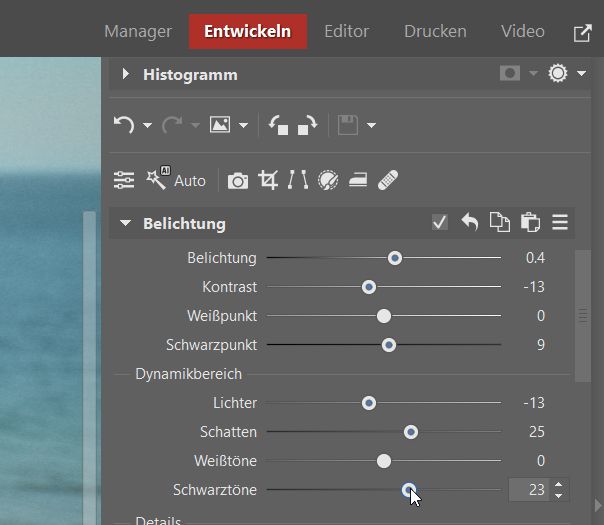Viewport: 604px width, 525px height.
Task: Click the Kontrast slider handle
Action: (369, 287)
